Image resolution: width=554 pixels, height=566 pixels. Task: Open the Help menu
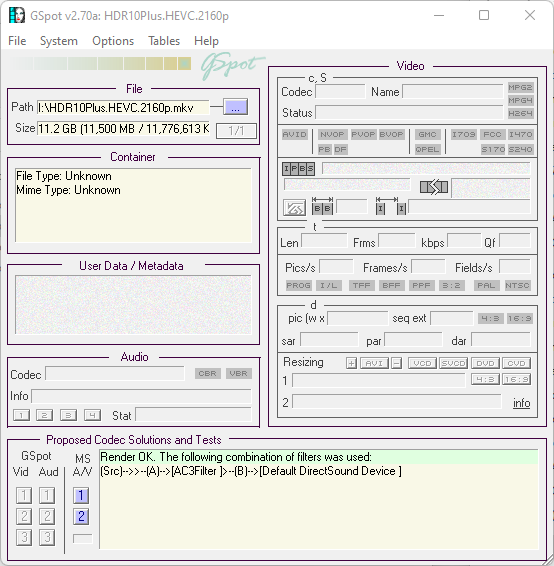(x=206, y=41)
